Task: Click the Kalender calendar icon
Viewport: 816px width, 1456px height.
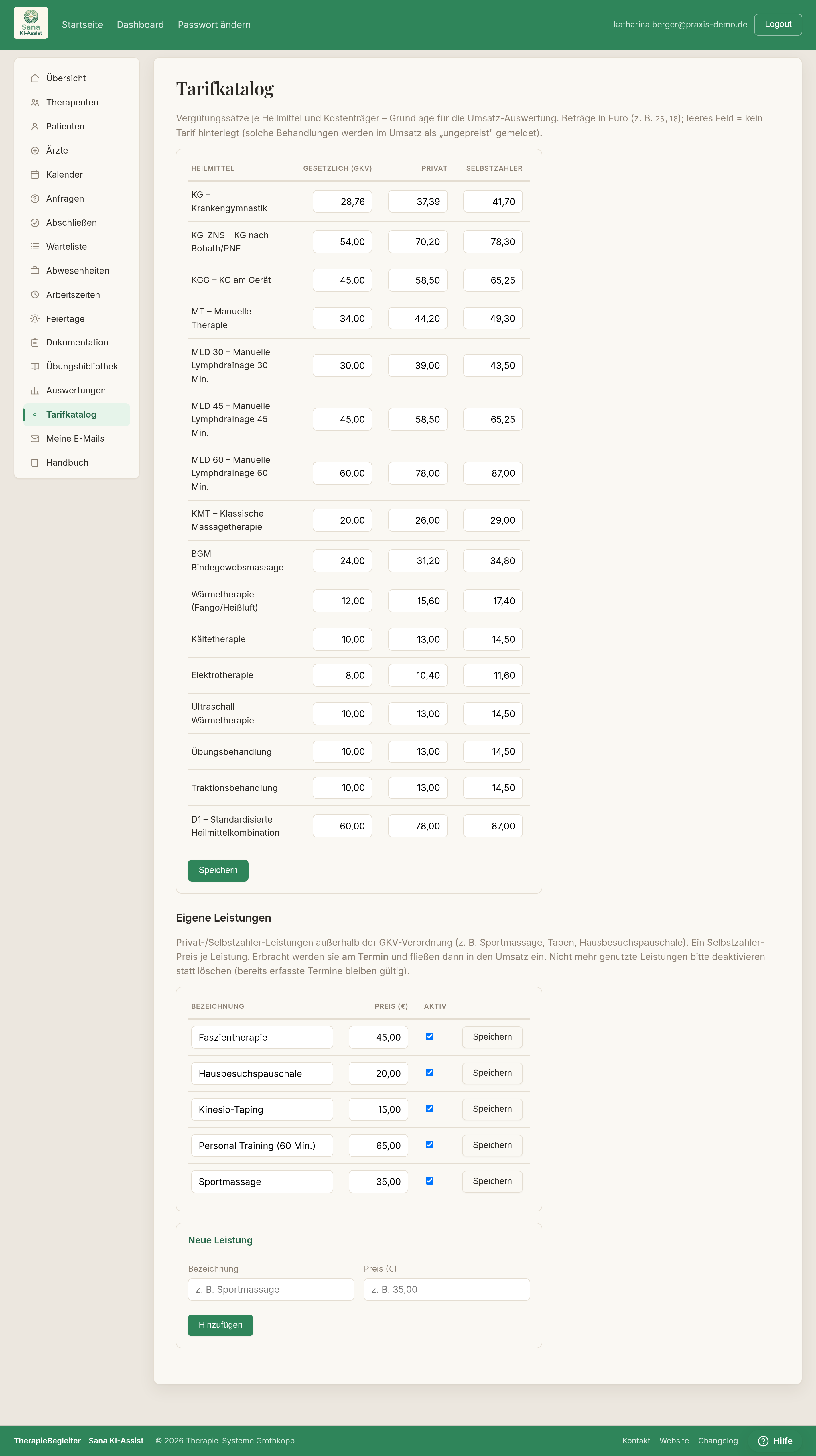Action: pos(35,175)
